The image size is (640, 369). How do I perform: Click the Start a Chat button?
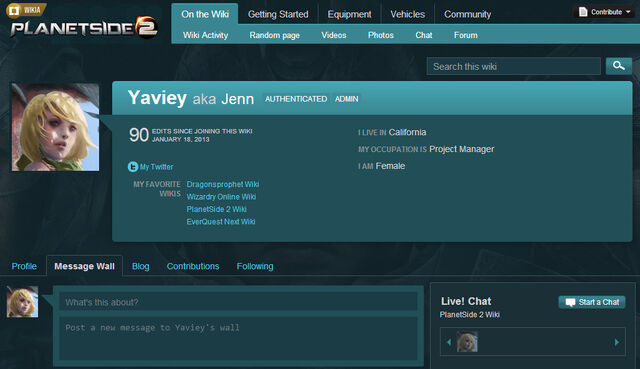[592, 302]
